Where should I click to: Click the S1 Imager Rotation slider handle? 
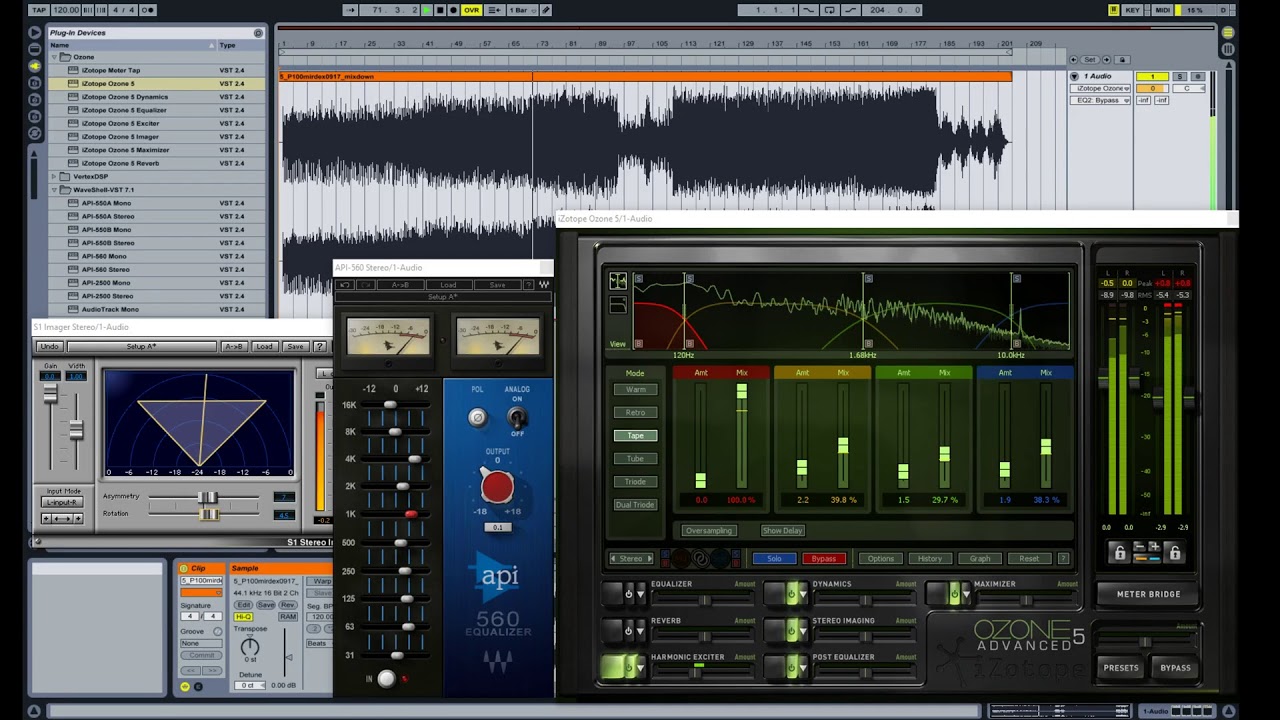coord(209,514)
